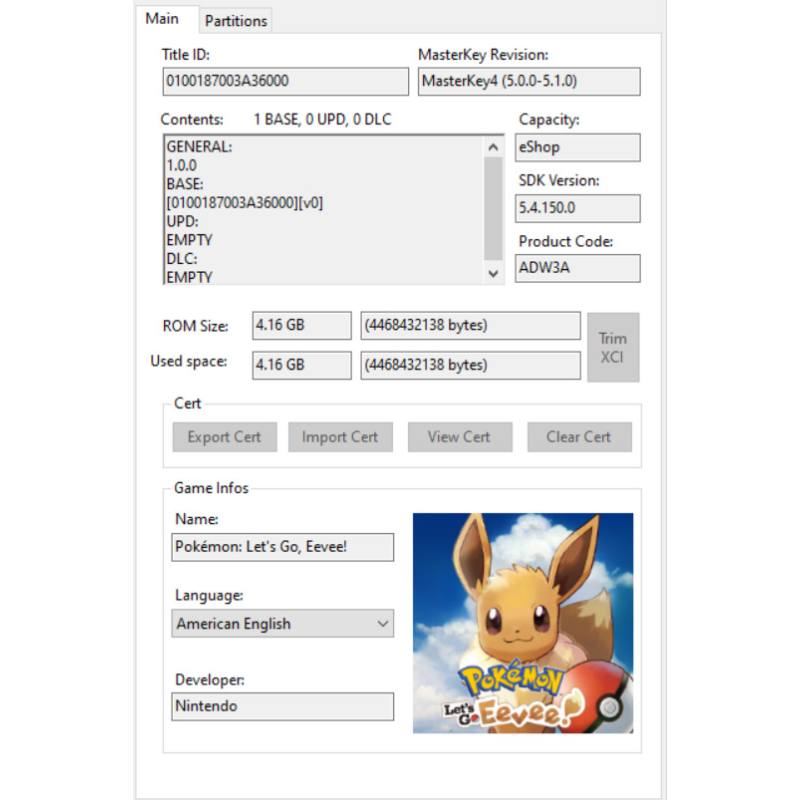Click Clear Cert
The width and height of the screenshot is (800, 800).
[579, 437]
